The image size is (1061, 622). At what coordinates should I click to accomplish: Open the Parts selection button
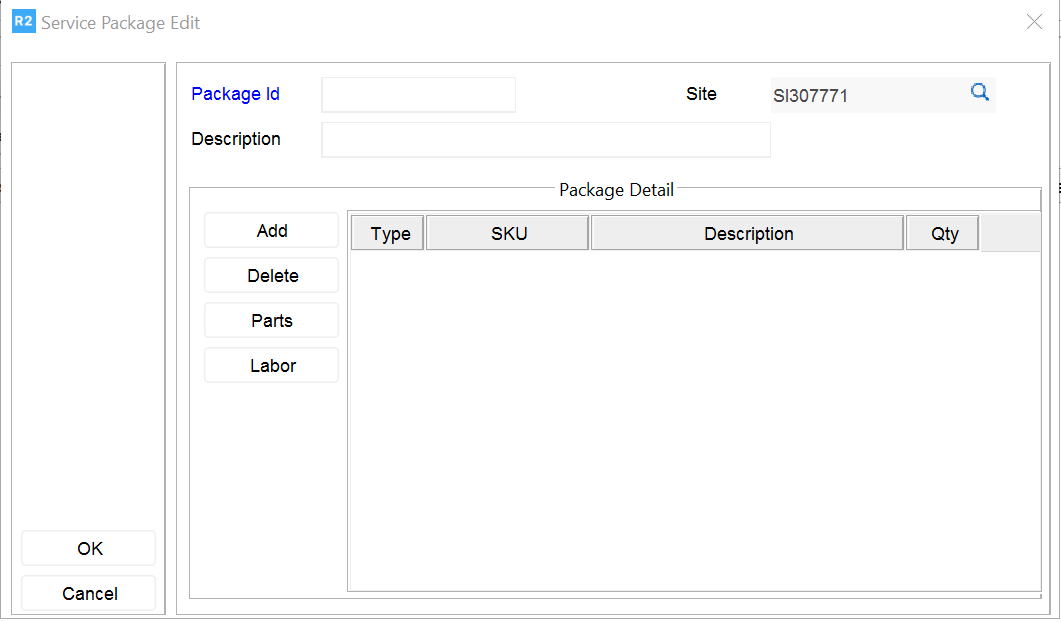click(271, 321)
